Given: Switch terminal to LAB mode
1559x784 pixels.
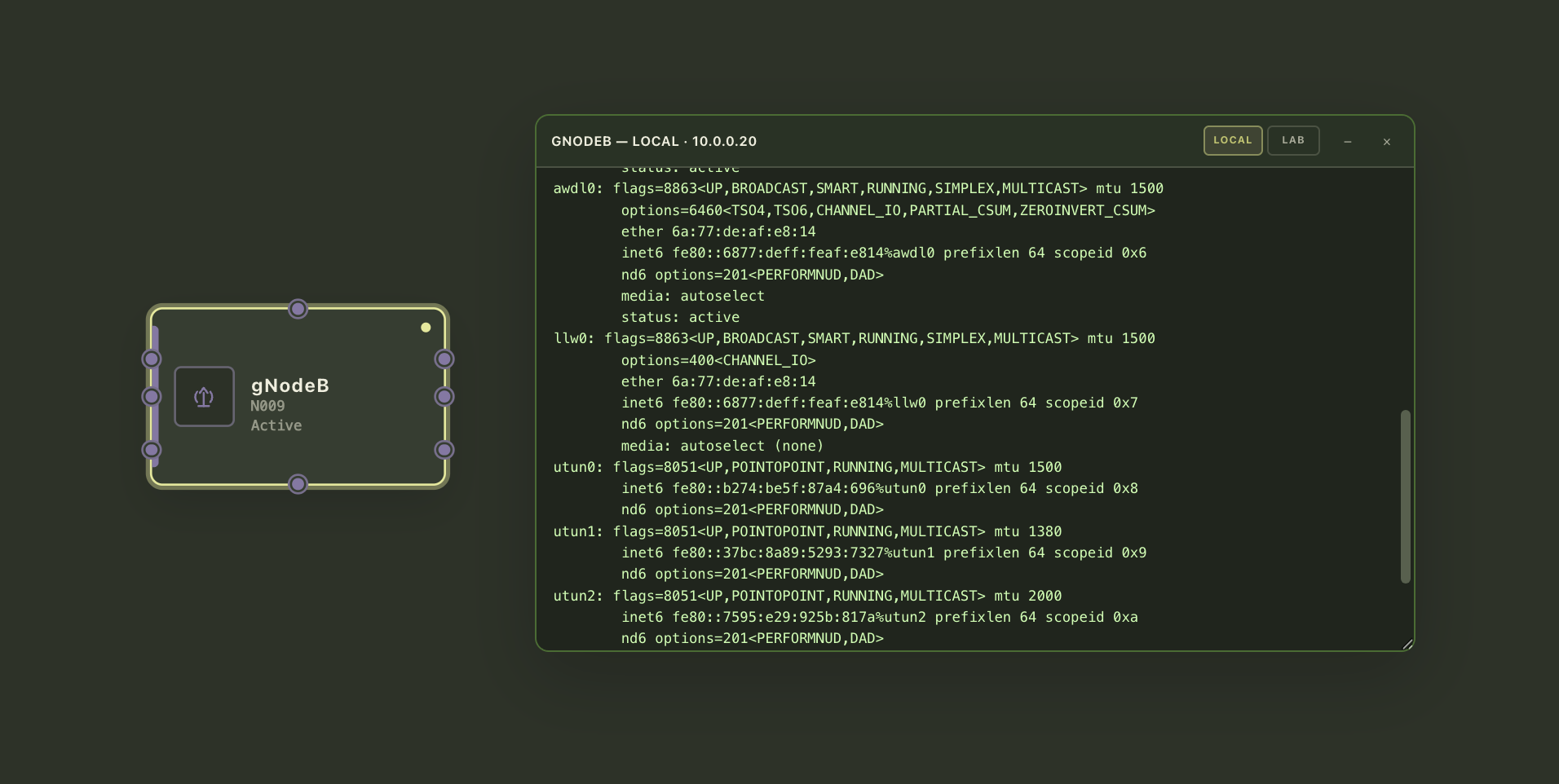Looking at the screenshot, I should click(1293, 140).
